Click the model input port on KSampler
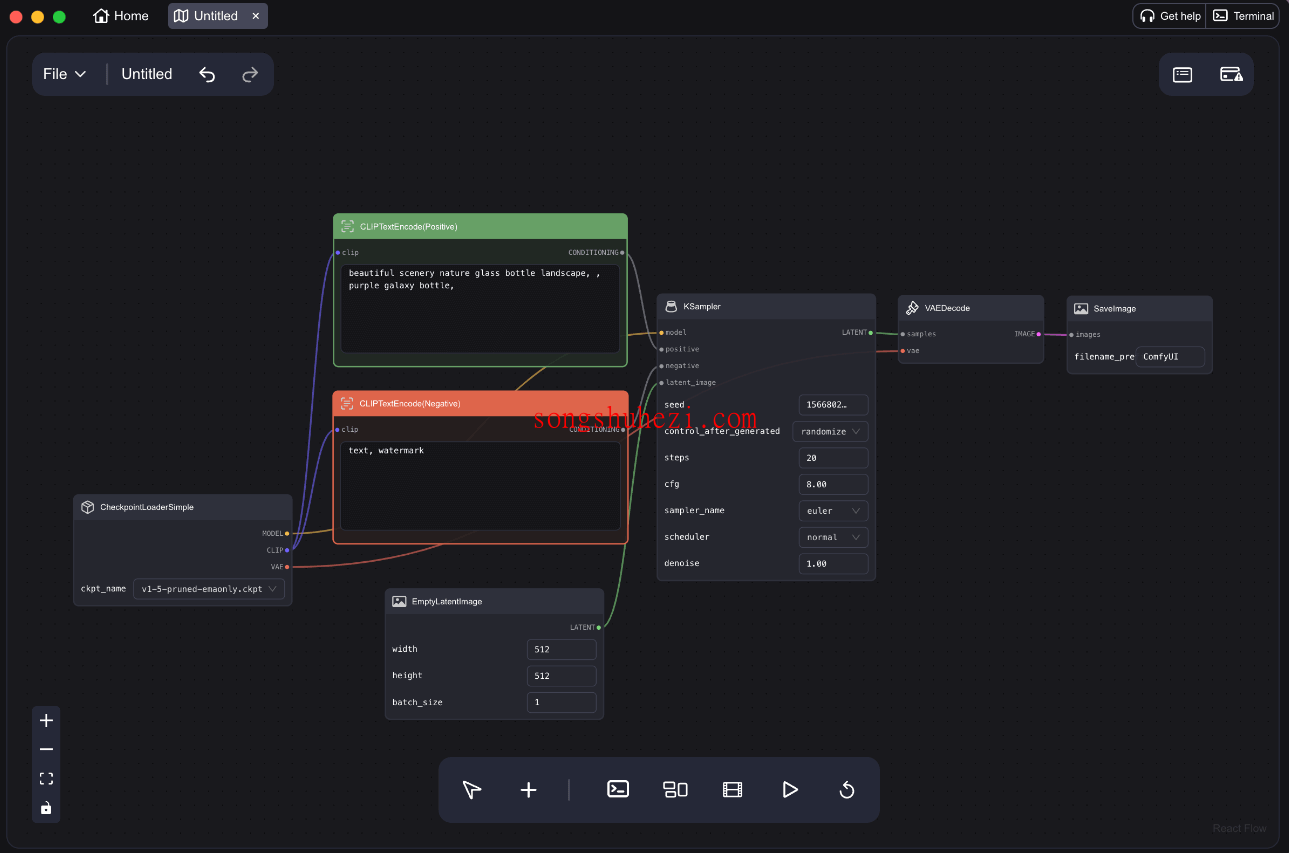This screenshot has height=853, width=1289. coord(661,332)
